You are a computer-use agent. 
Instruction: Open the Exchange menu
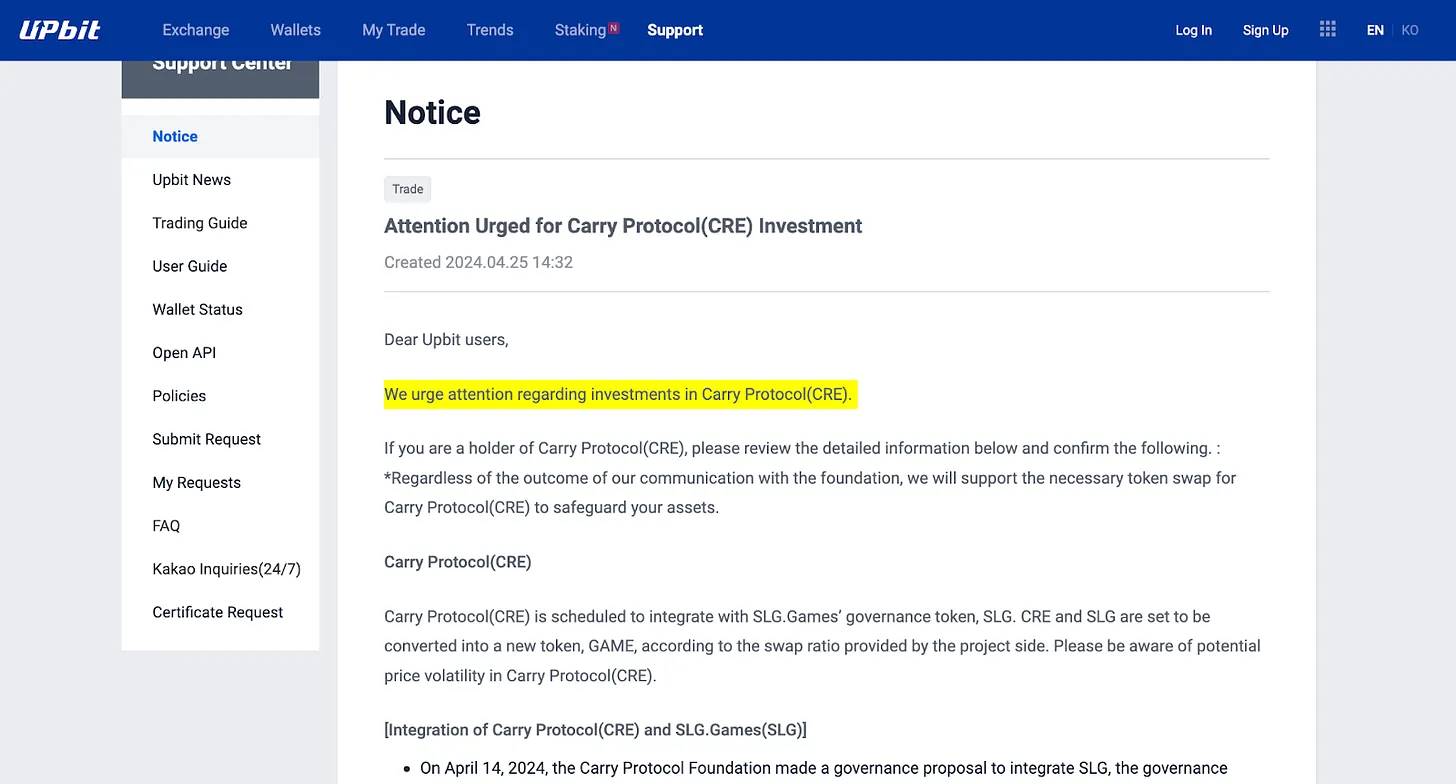click(x=196, y=30)
